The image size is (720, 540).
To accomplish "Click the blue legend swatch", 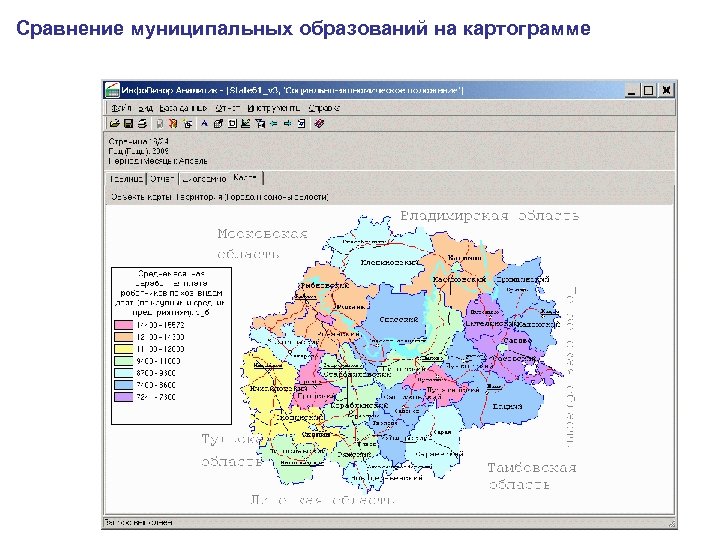I will point(123,385).
